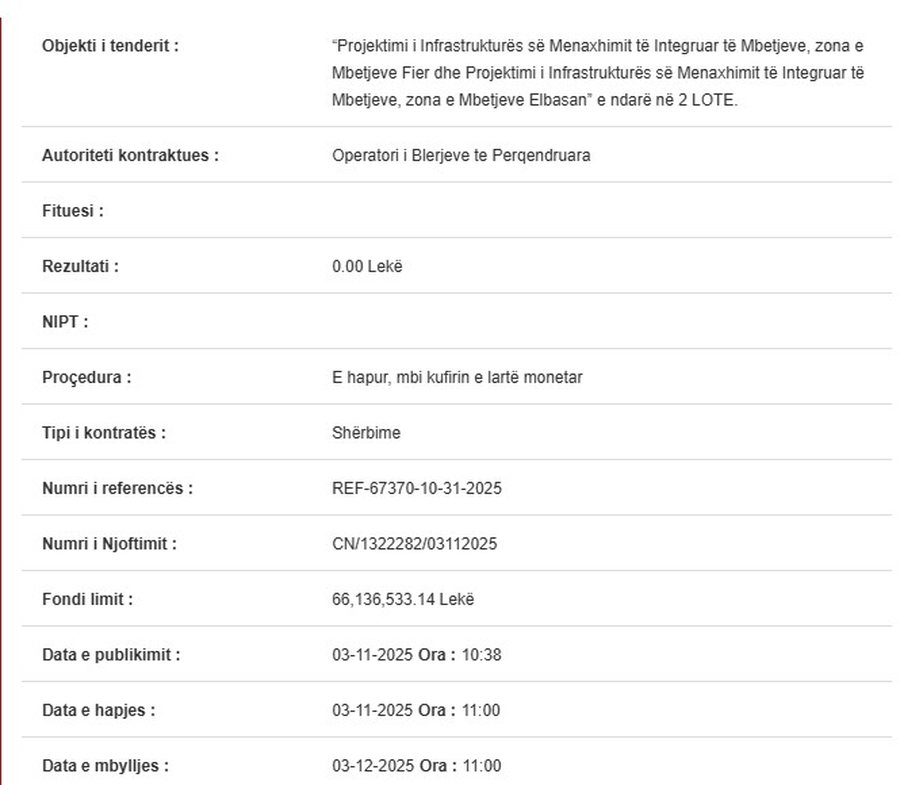Image resolution: width=900 pixels, height=785 pixels.
Task: Click the tender description paragraph text
Action: click(x=598, y=74)
